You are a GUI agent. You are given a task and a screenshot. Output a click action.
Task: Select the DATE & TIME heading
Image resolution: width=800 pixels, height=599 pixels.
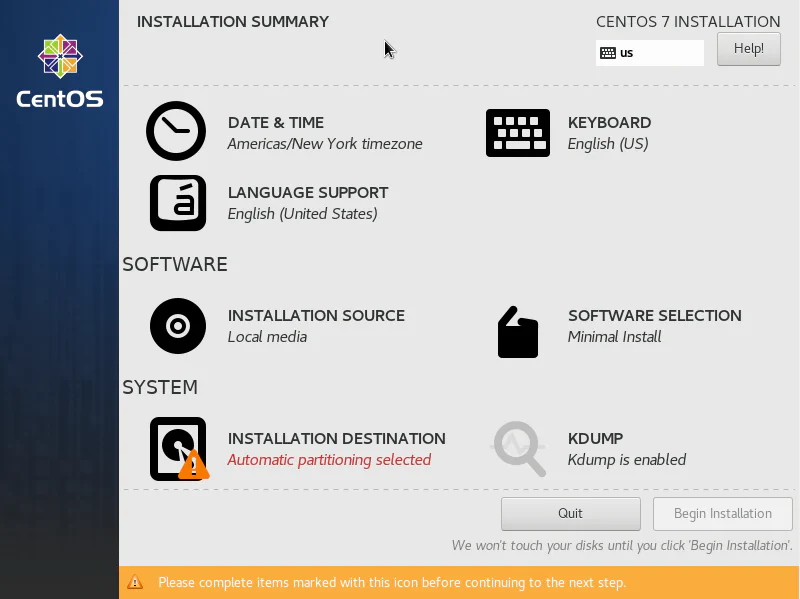pyautogui.click(x=276, y=123)
